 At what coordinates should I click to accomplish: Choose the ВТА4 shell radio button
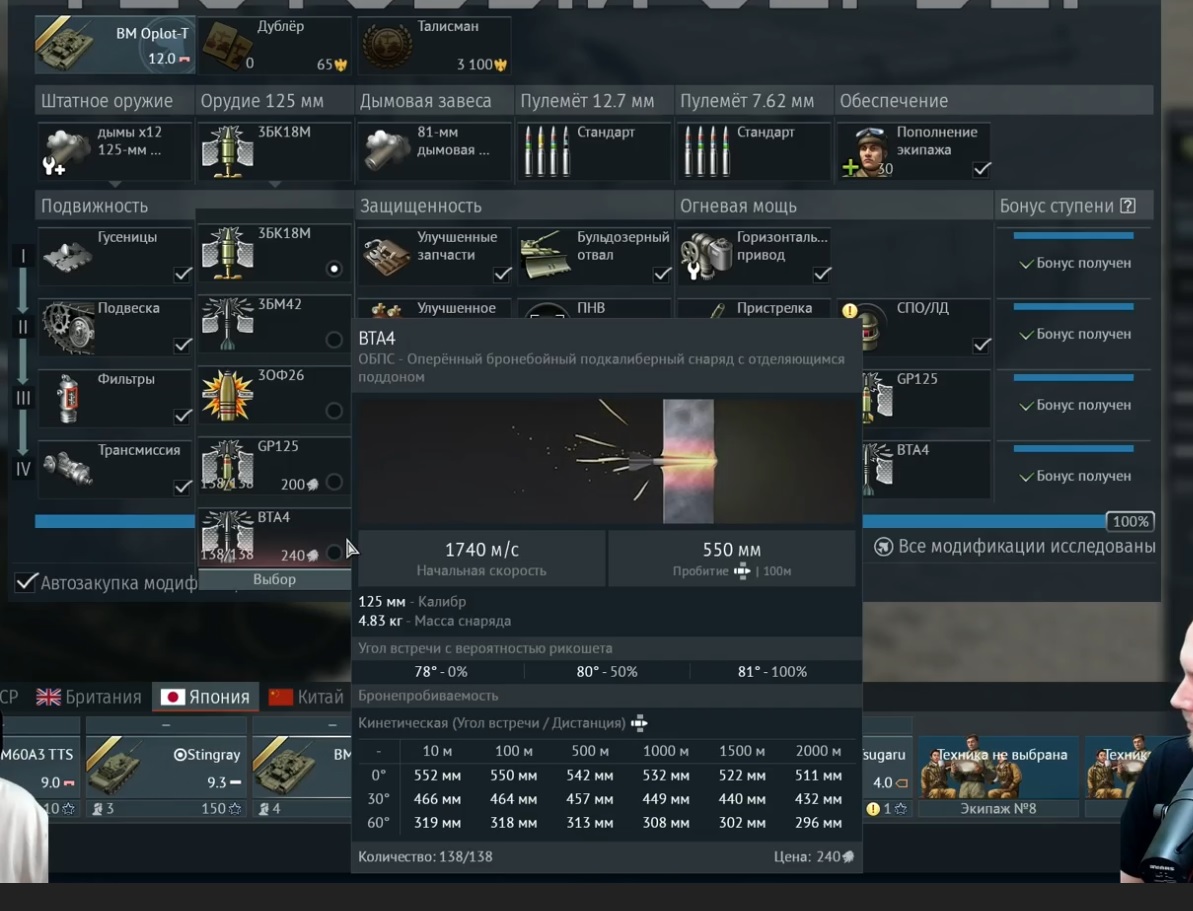click(x=333, y=553)
